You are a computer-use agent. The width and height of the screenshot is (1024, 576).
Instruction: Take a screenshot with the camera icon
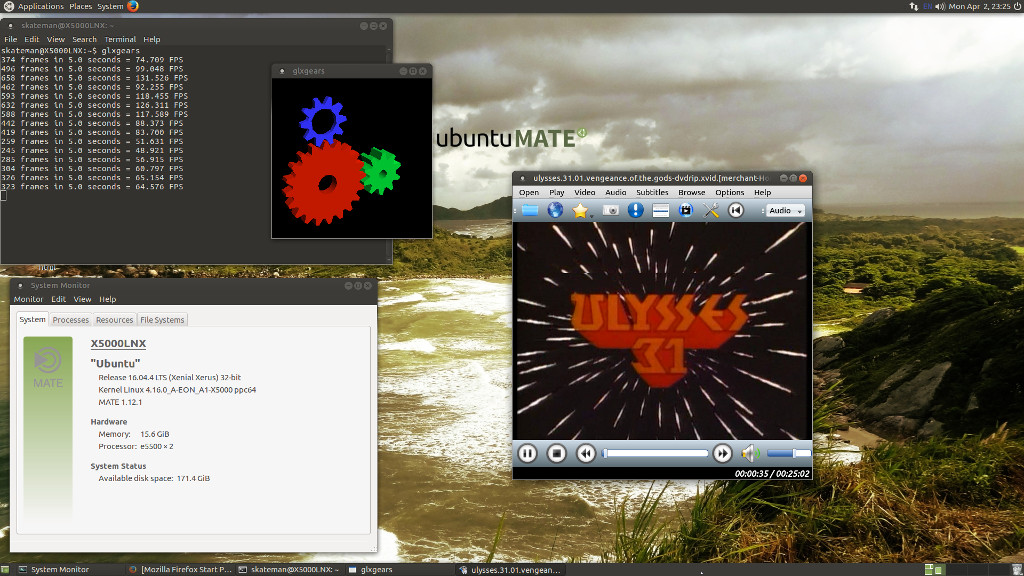(611, 210)
